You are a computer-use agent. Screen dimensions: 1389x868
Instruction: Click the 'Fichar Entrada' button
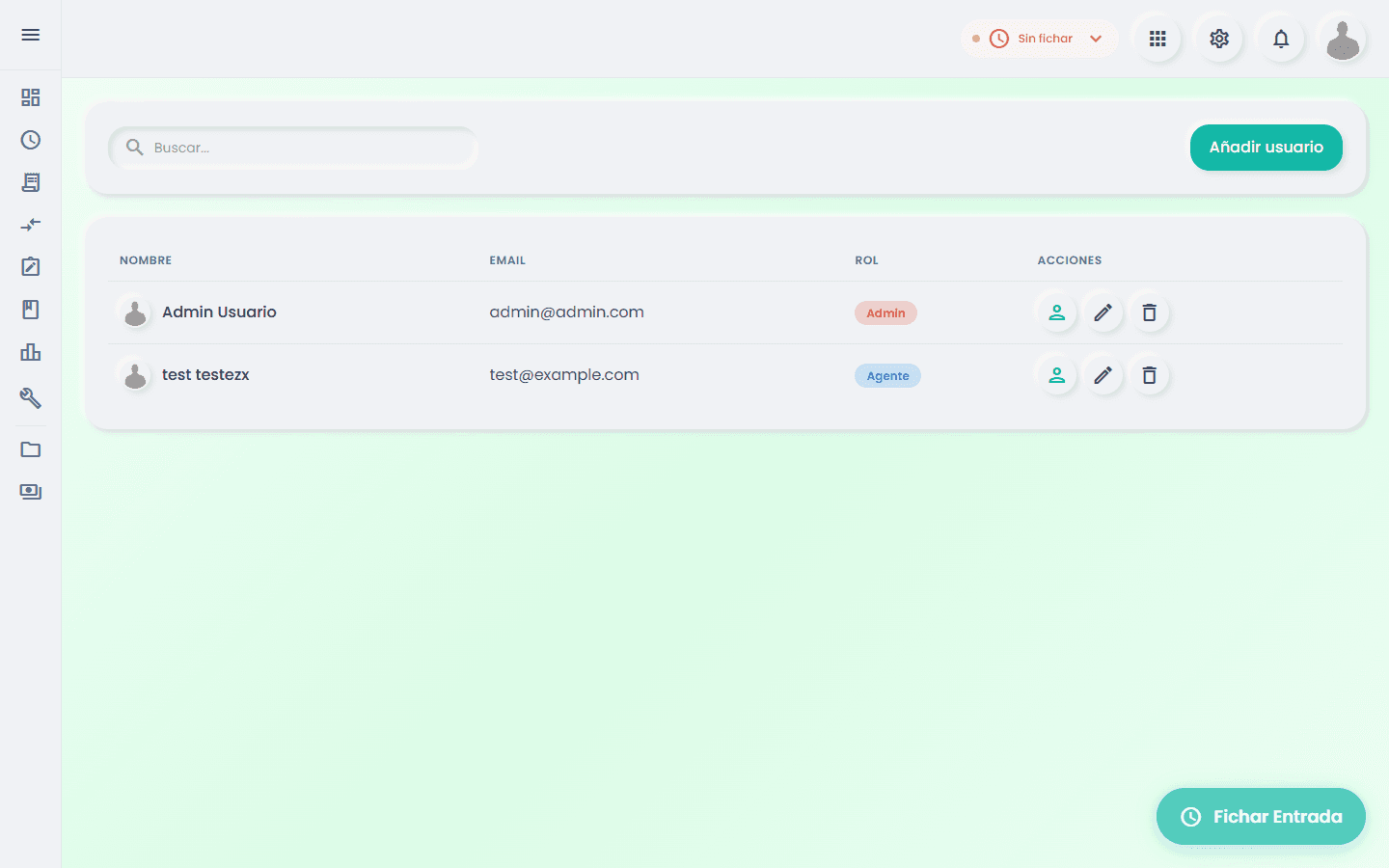click(1261, 817)
